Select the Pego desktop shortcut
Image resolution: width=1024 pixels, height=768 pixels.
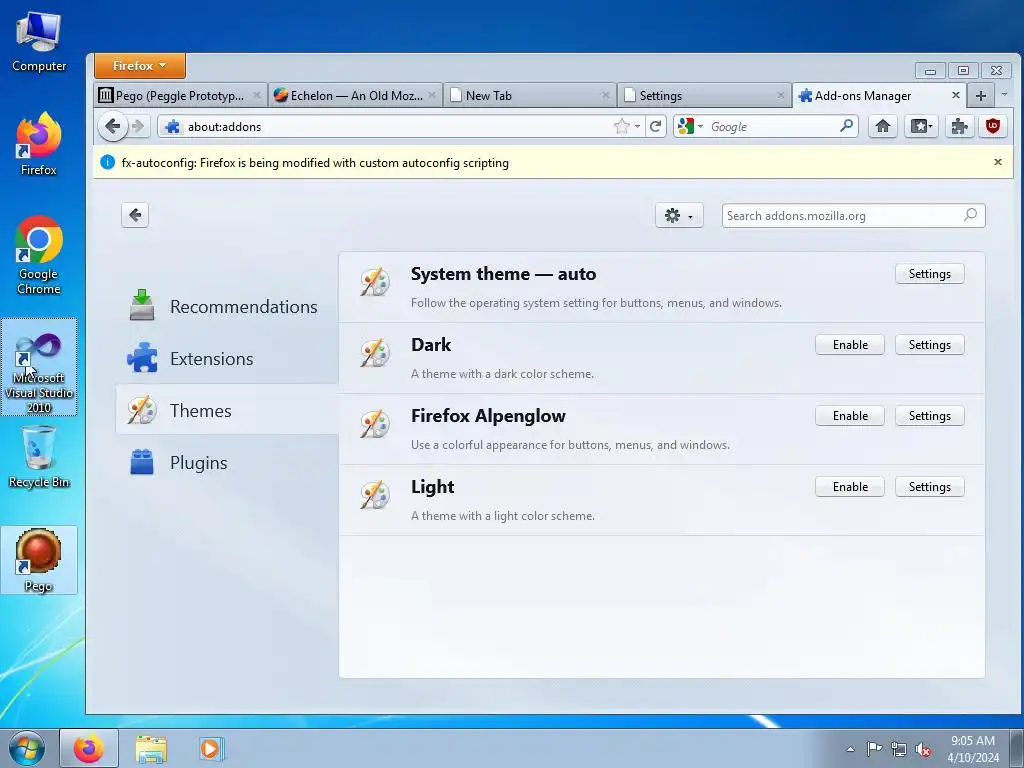(39, 560)
